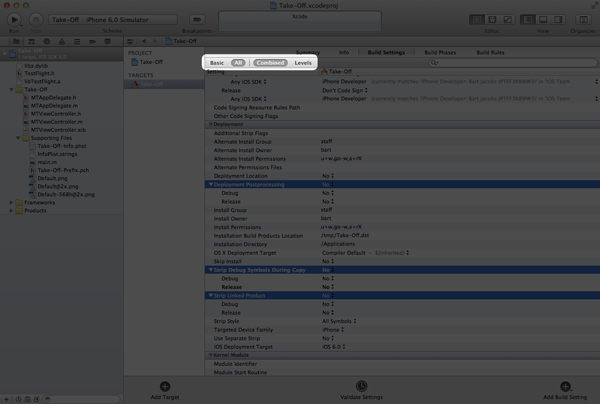Open the Strip Style dropdown

click(x=339, y=321)
